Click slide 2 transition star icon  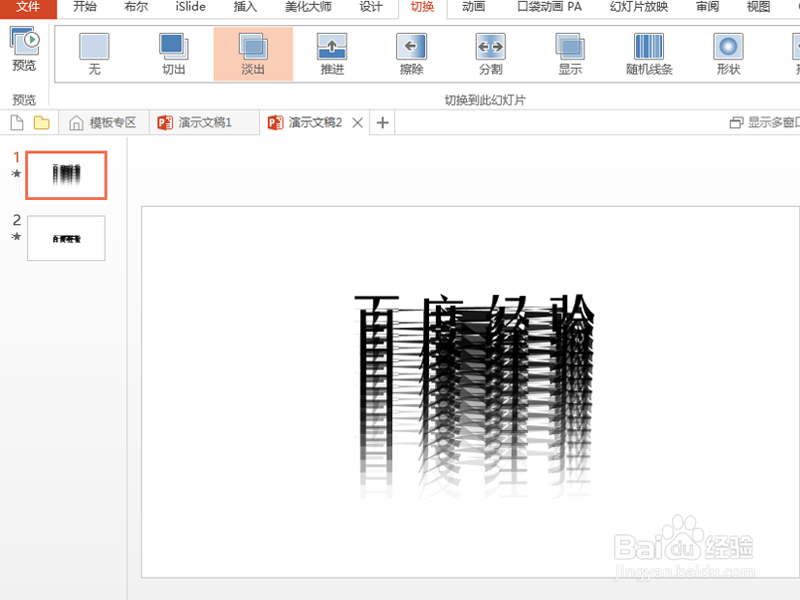pyautogui.click(x=16, y=236)
